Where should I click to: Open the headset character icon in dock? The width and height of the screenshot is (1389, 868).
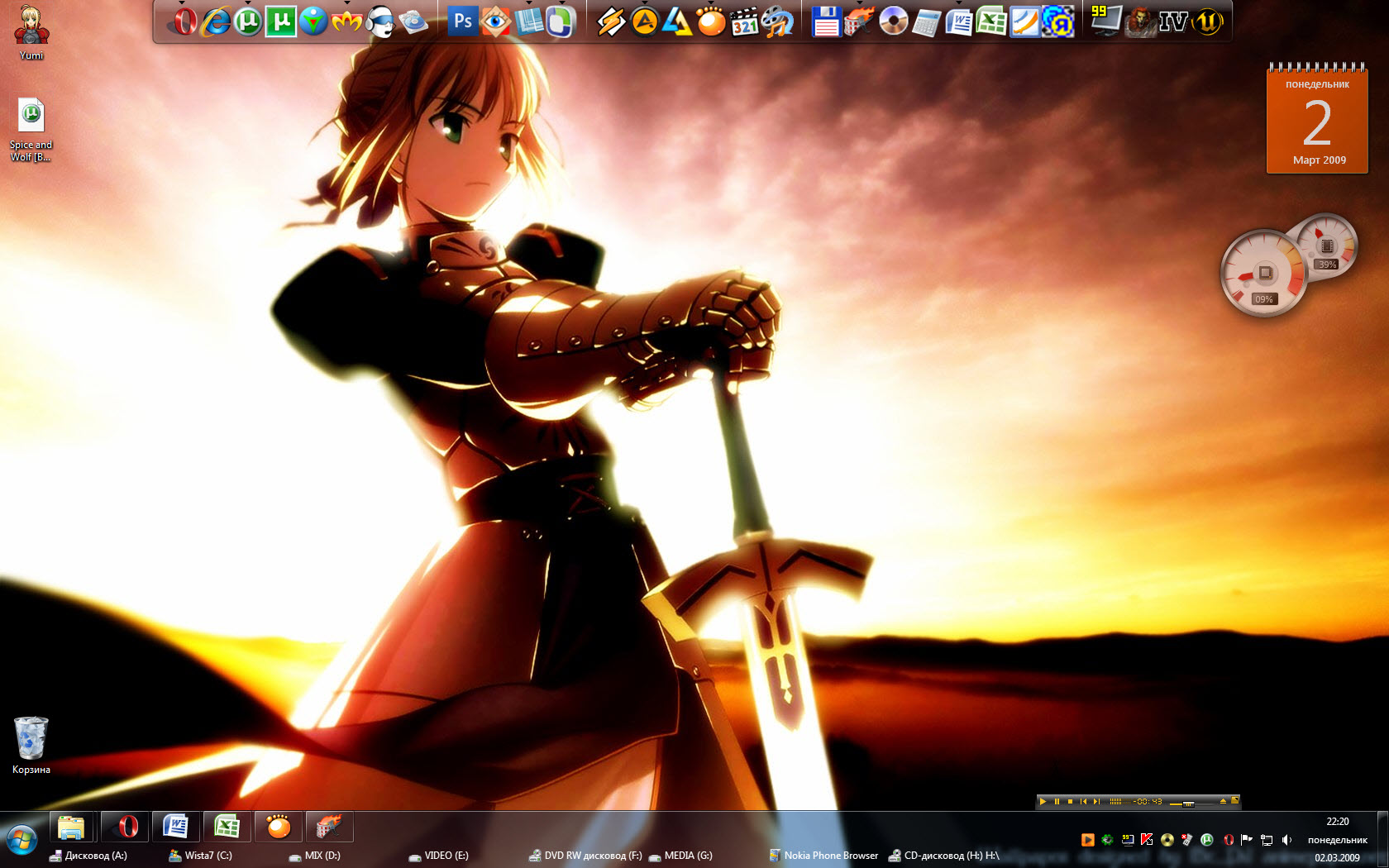point(379,21)
